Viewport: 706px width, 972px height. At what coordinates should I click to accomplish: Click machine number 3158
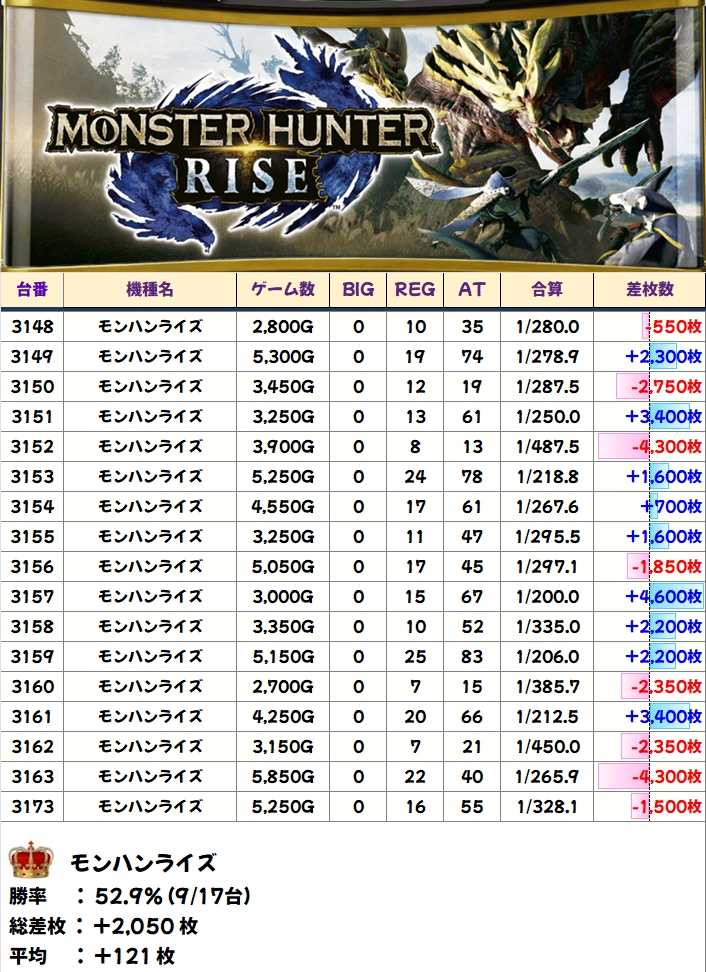(32, 626)
